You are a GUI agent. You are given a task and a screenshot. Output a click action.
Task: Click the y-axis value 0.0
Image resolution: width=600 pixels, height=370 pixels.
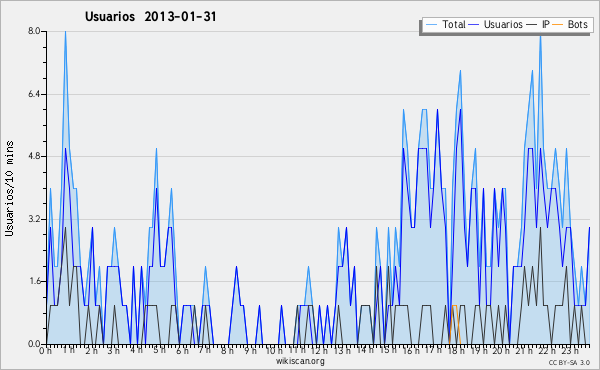34,344
